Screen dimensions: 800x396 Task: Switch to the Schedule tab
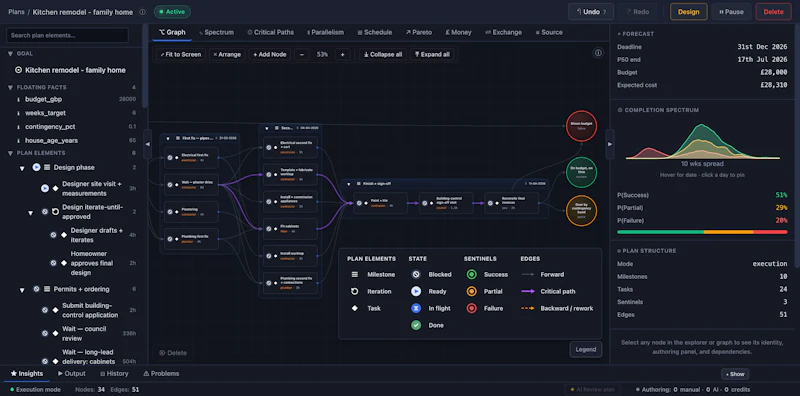[x=374, y=32]
